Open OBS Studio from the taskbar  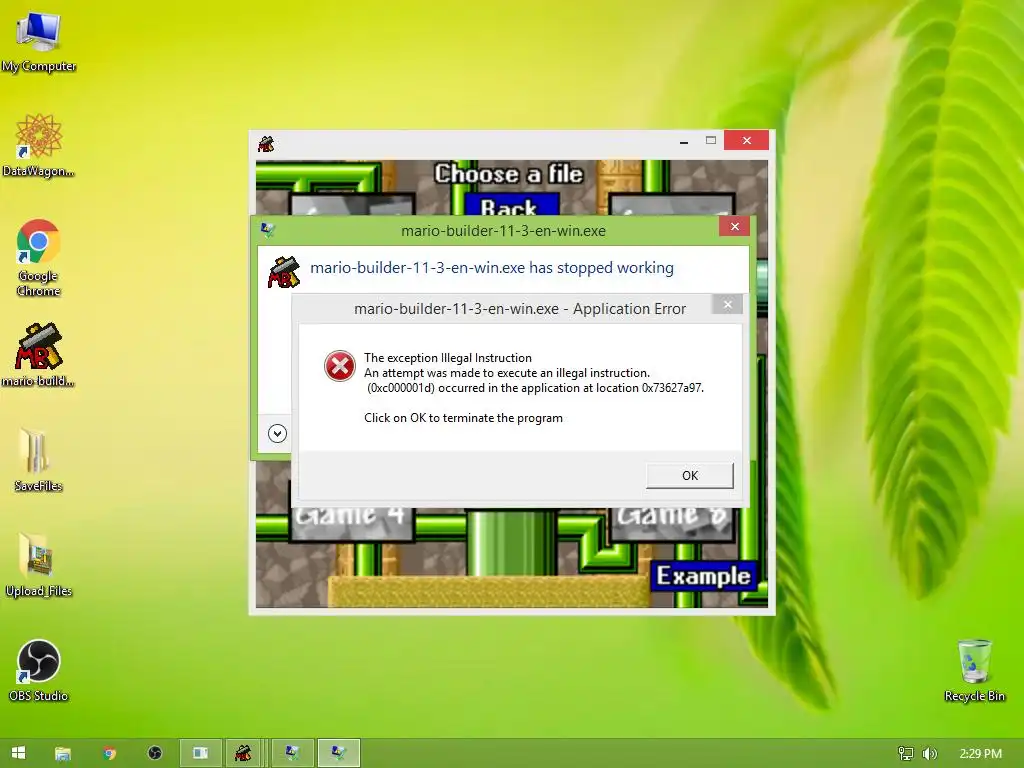pos(155,753)
